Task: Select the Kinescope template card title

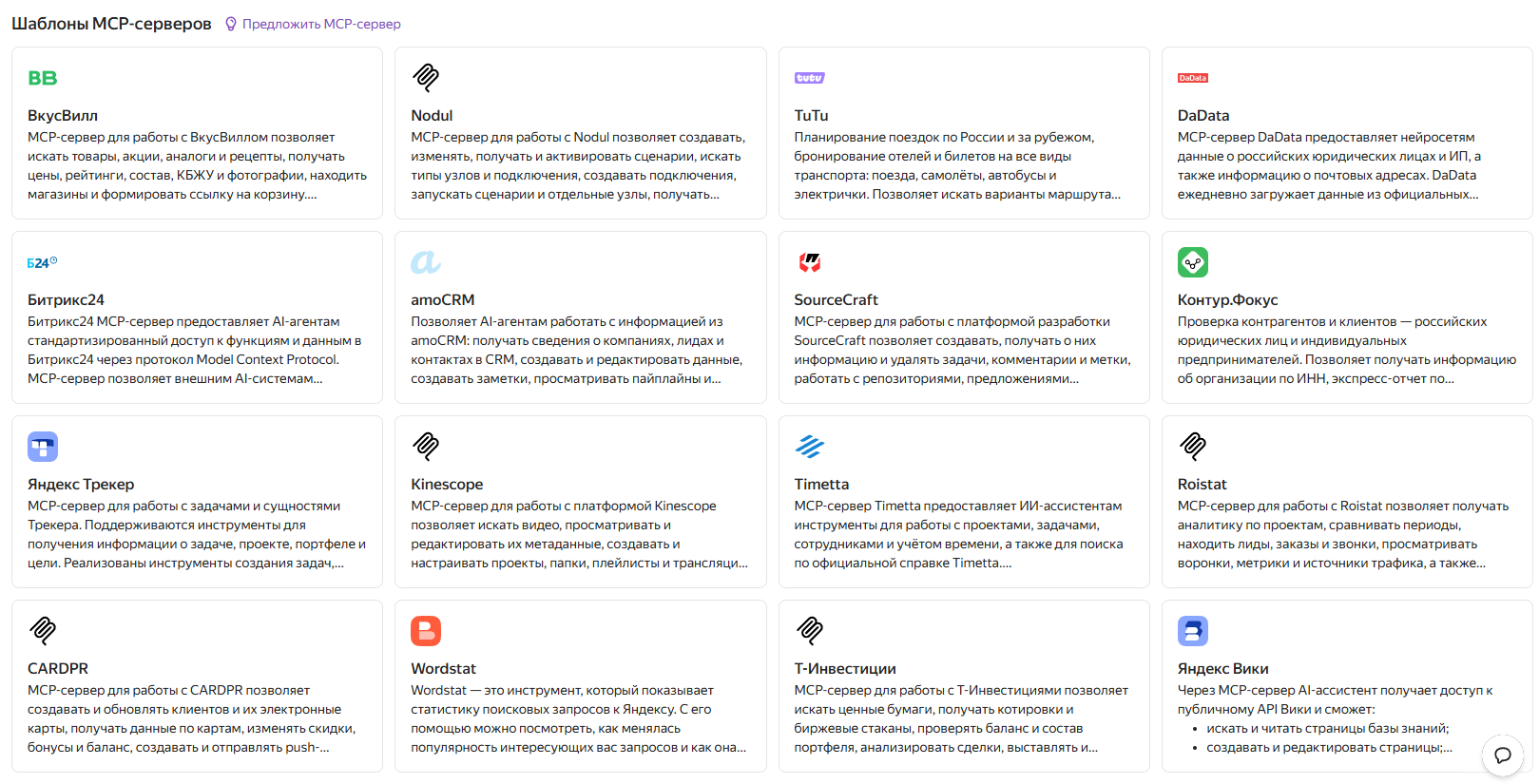Action: [447, 484]
